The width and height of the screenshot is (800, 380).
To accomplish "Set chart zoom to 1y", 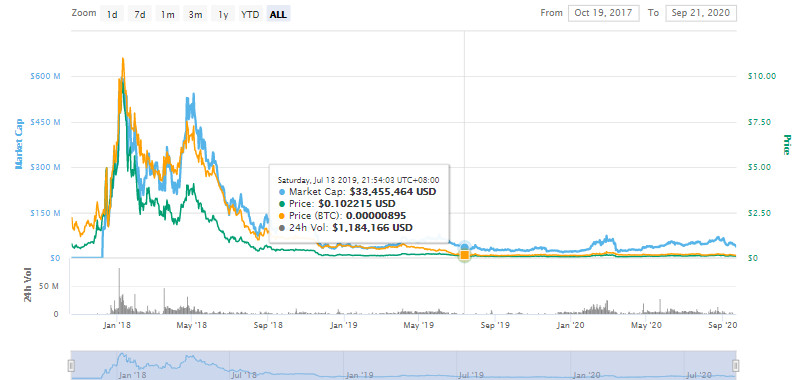I will tap(223, 14).
